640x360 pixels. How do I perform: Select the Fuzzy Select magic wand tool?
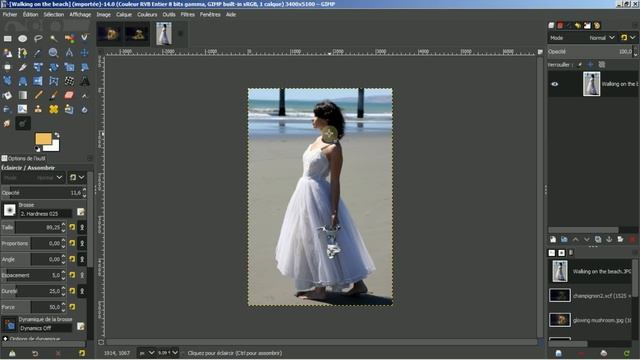coord(53,38)
